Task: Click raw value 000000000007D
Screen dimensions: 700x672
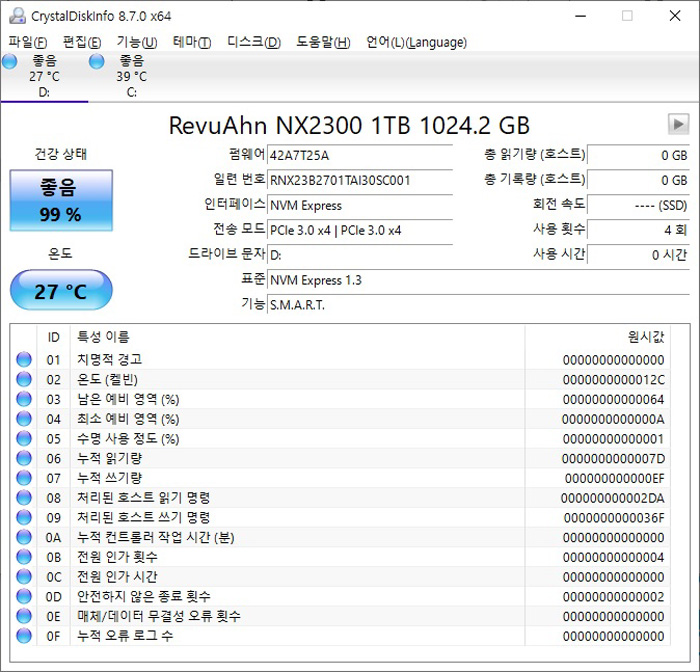Action: click(x=613, y=459)
